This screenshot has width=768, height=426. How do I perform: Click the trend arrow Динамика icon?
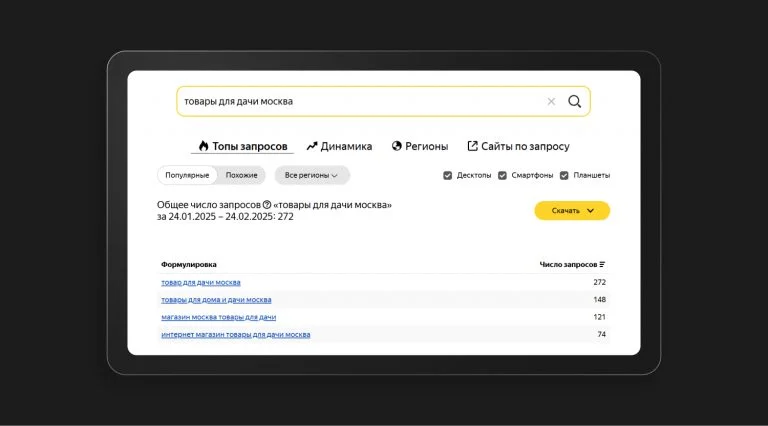coord(312,146)
